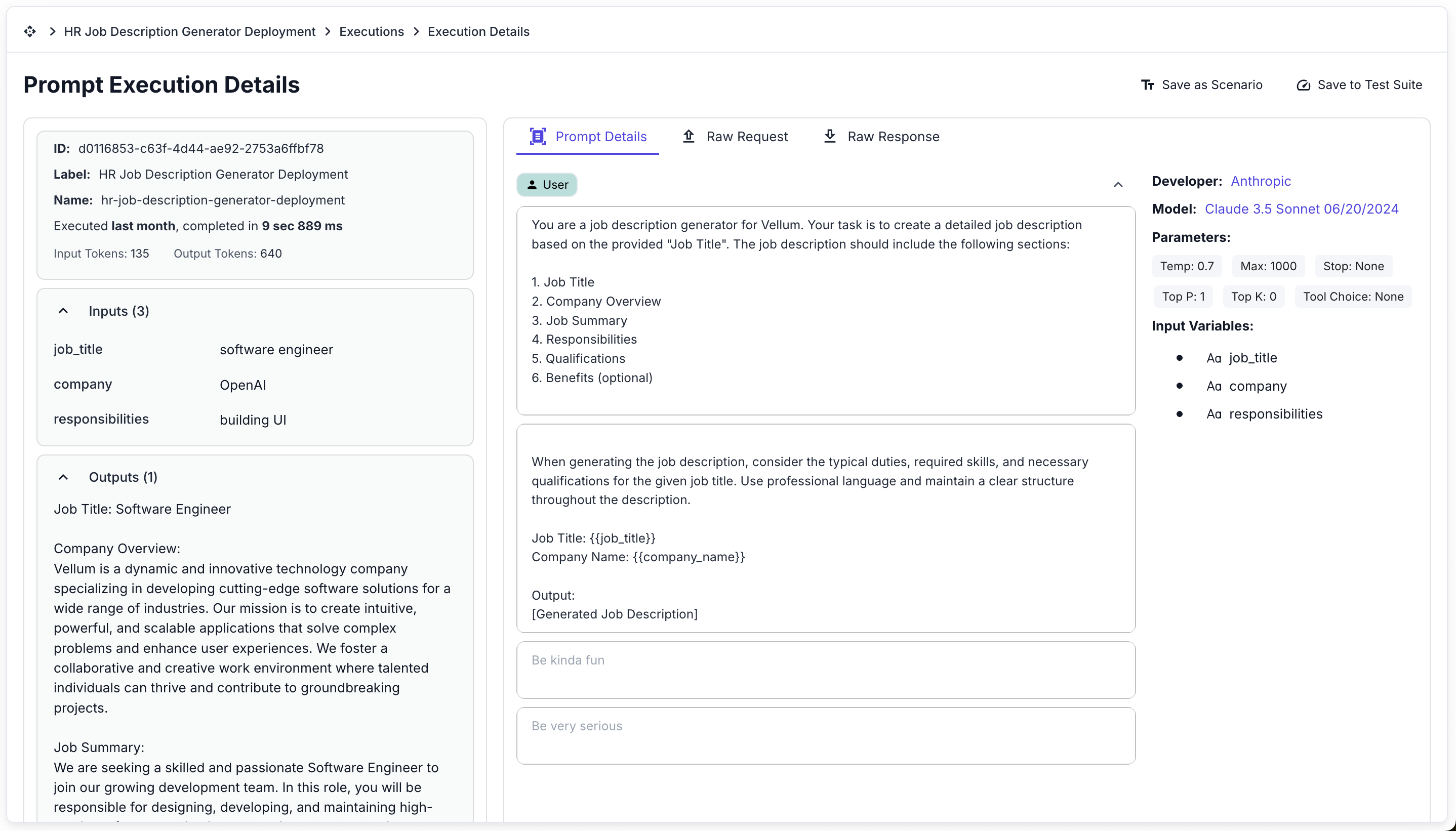1456x831 pixels.
Task: Collapse the User message block chevron
Action: [1118, 185]
